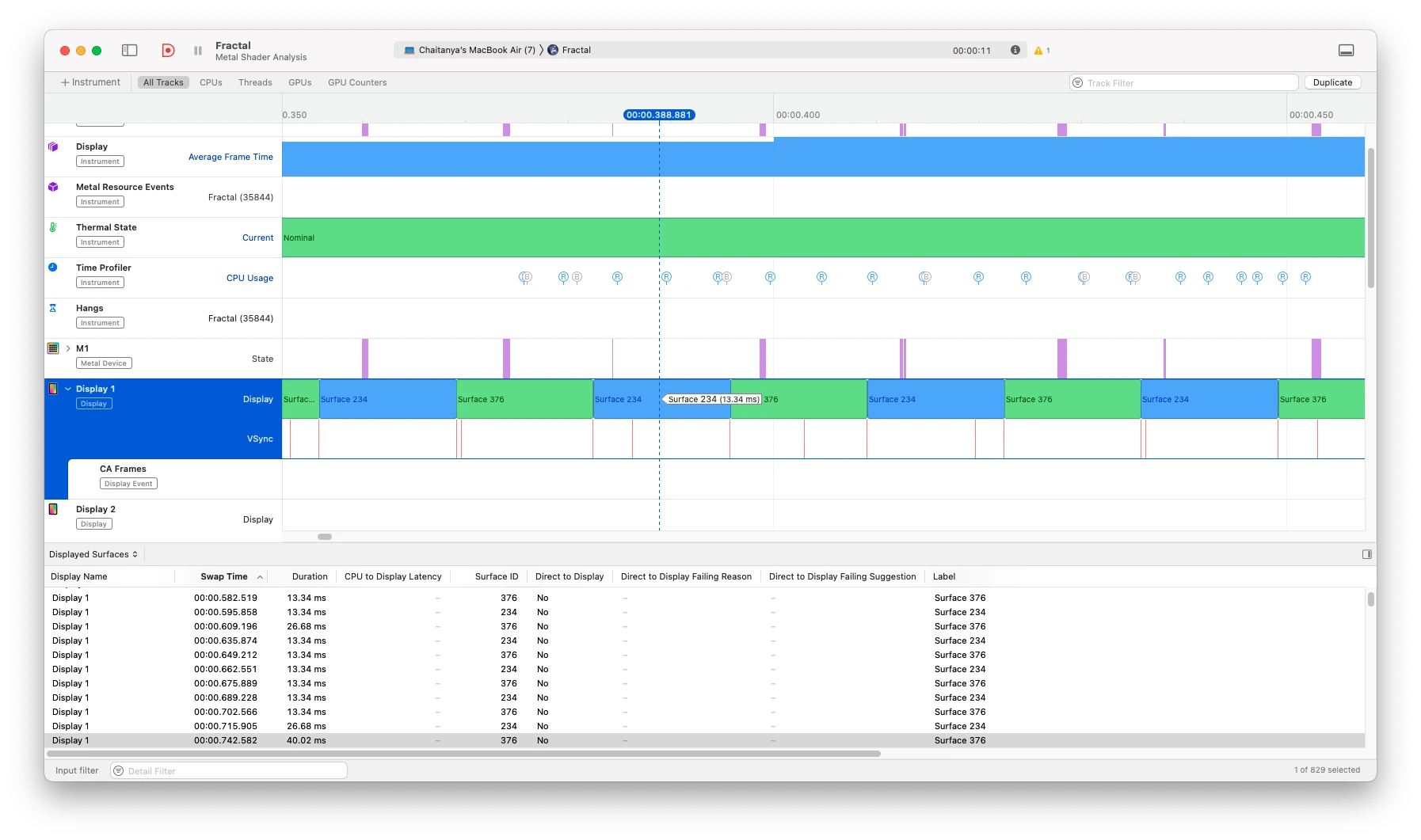Screen dimensions: 1421x840
Task: Click the Metal Device tag under M1
Action: [x=104, y=363]
